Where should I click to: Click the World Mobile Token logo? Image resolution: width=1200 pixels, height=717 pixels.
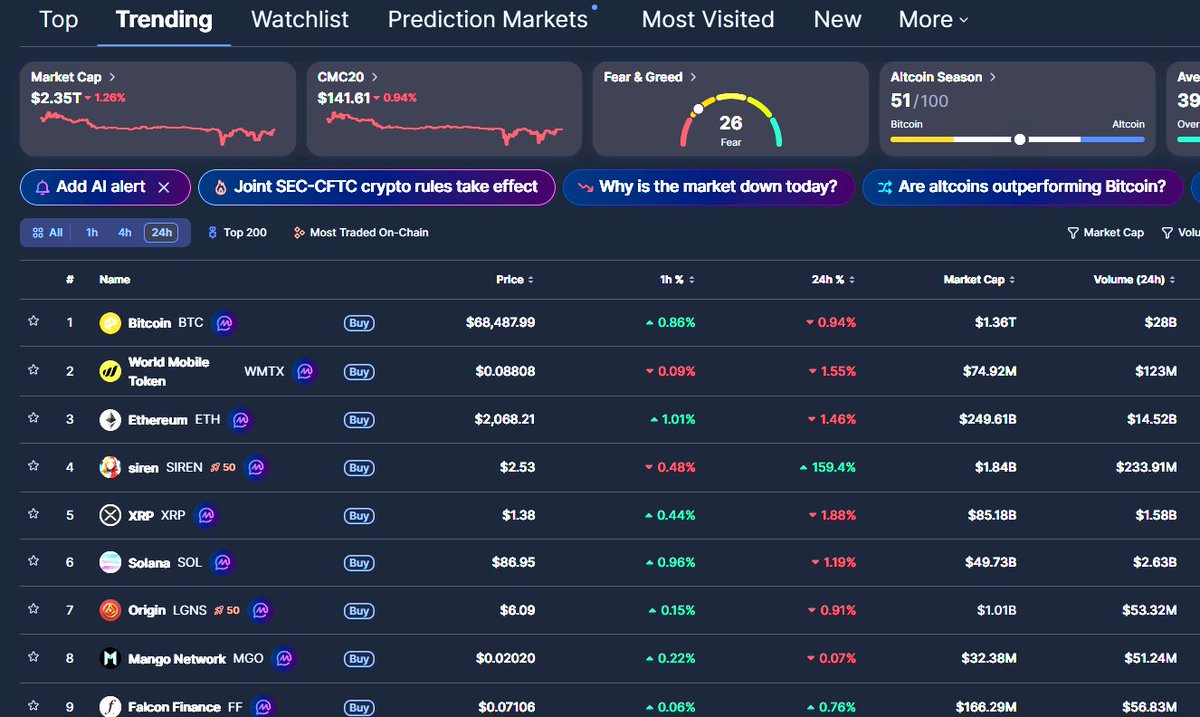[x=110, y=371]
